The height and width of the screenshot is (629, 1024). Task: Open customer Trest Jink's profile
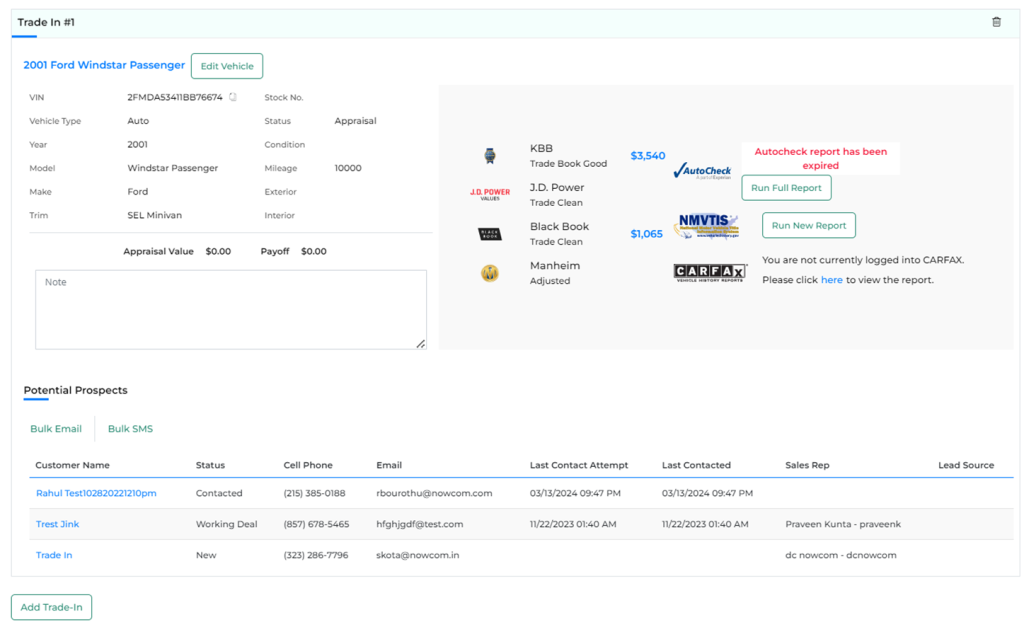click(x=57, y=524)
